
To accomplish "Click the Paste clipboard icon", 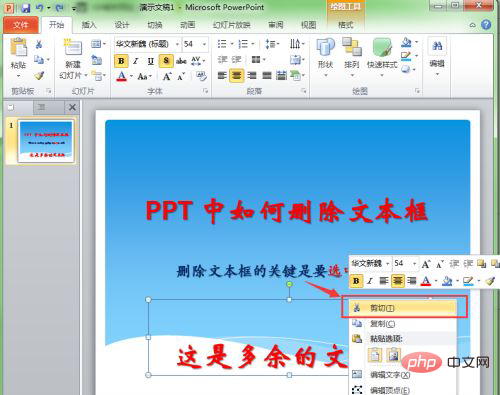I will point(19,47).
